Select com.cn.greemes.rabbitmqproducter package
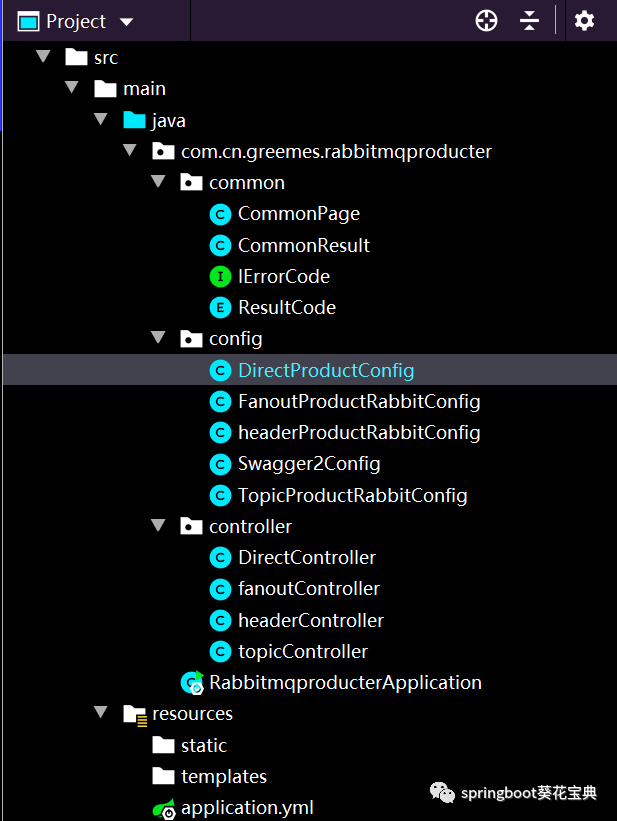 point(336,151)
